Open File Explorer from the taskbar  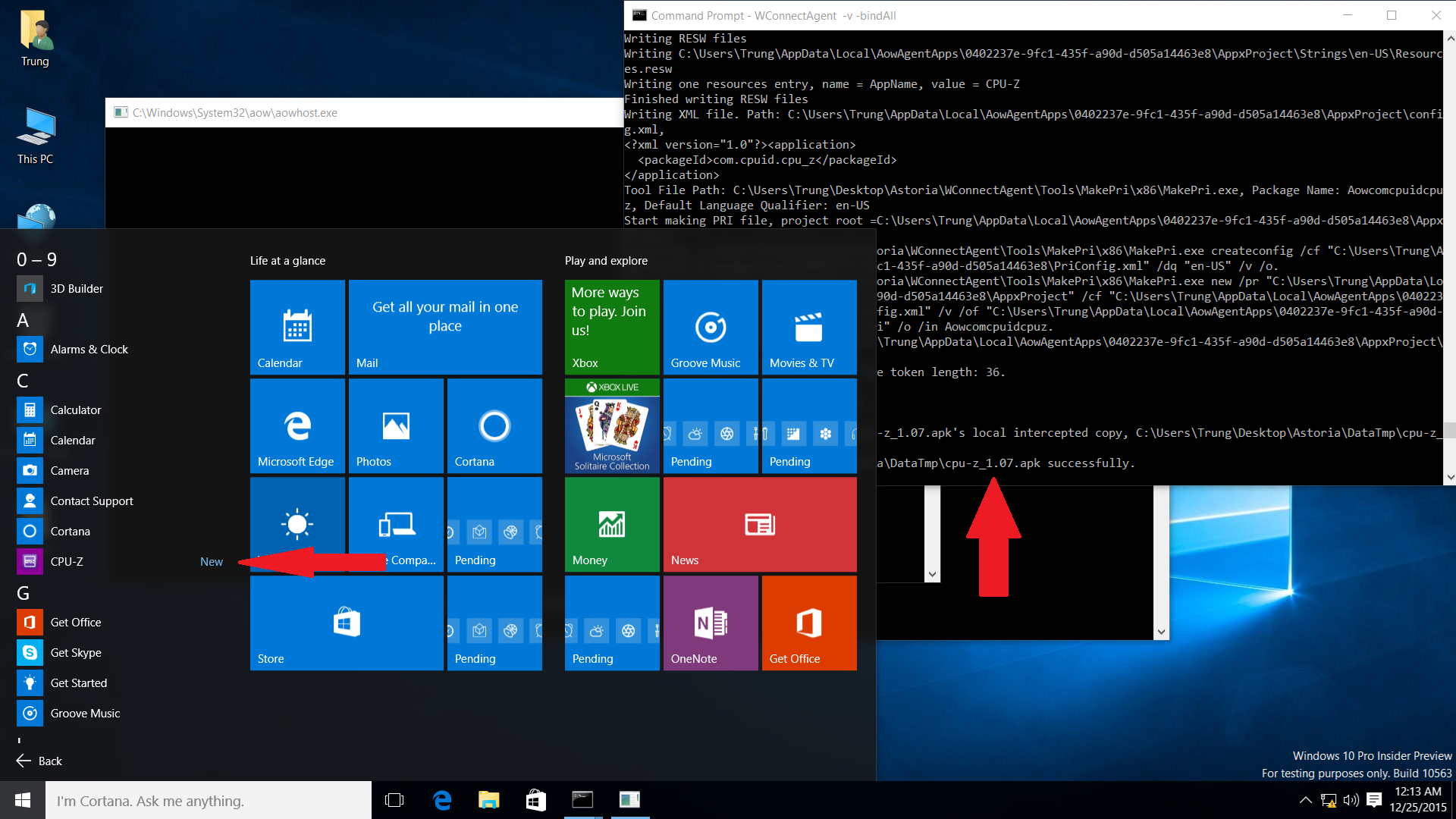[489, 800]
